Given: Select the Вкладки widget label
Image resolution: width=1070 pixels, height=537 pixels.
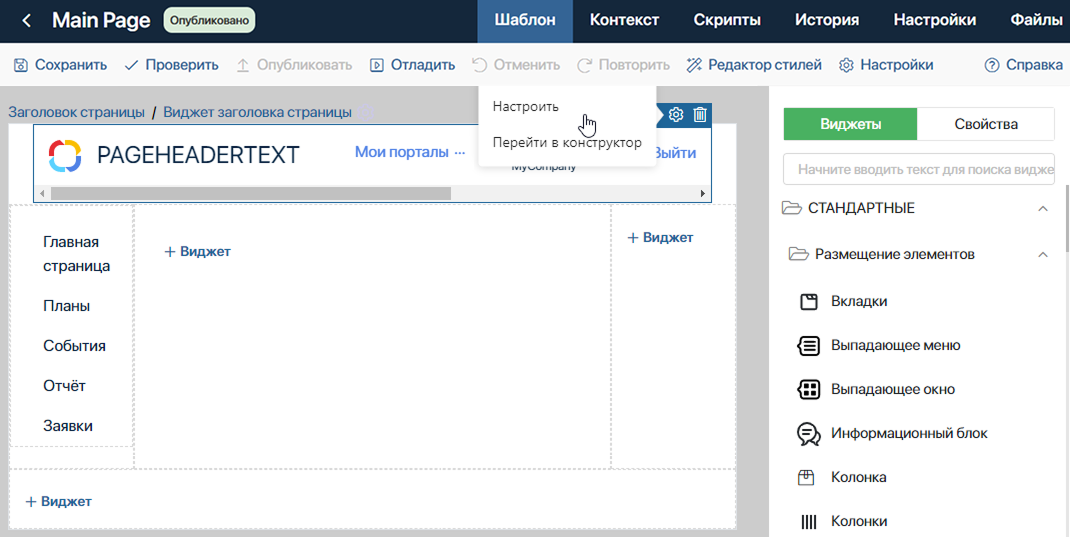Looking at the screenshot, I should click(859, 301).
